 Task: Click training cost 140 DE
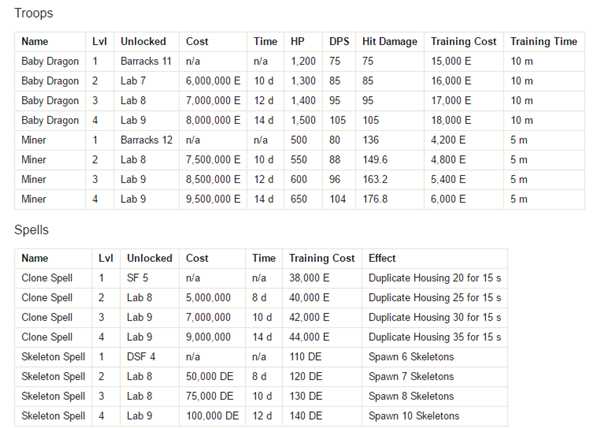pyautogui.click(x=305, y=416)
